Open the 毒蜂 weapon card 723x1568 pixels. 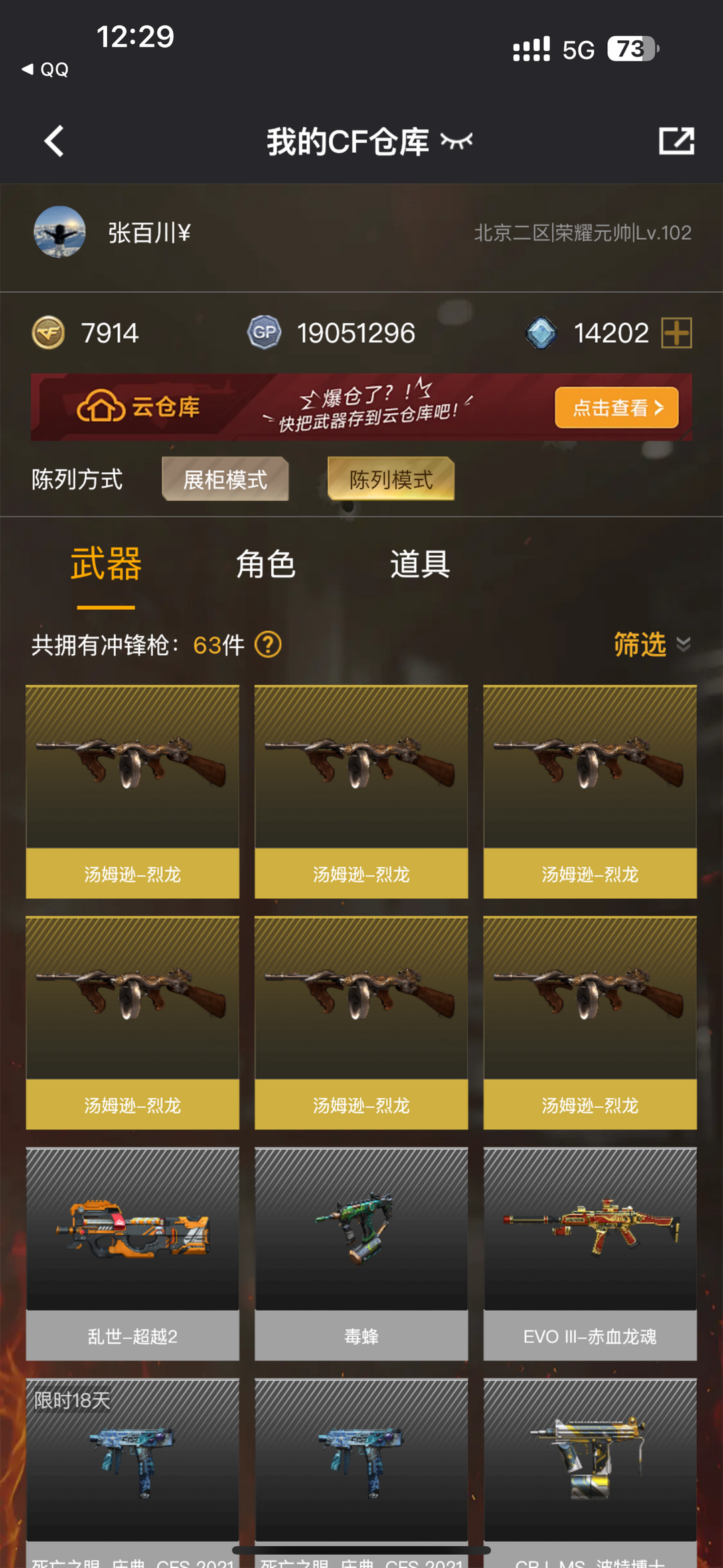click(361, 1253)
